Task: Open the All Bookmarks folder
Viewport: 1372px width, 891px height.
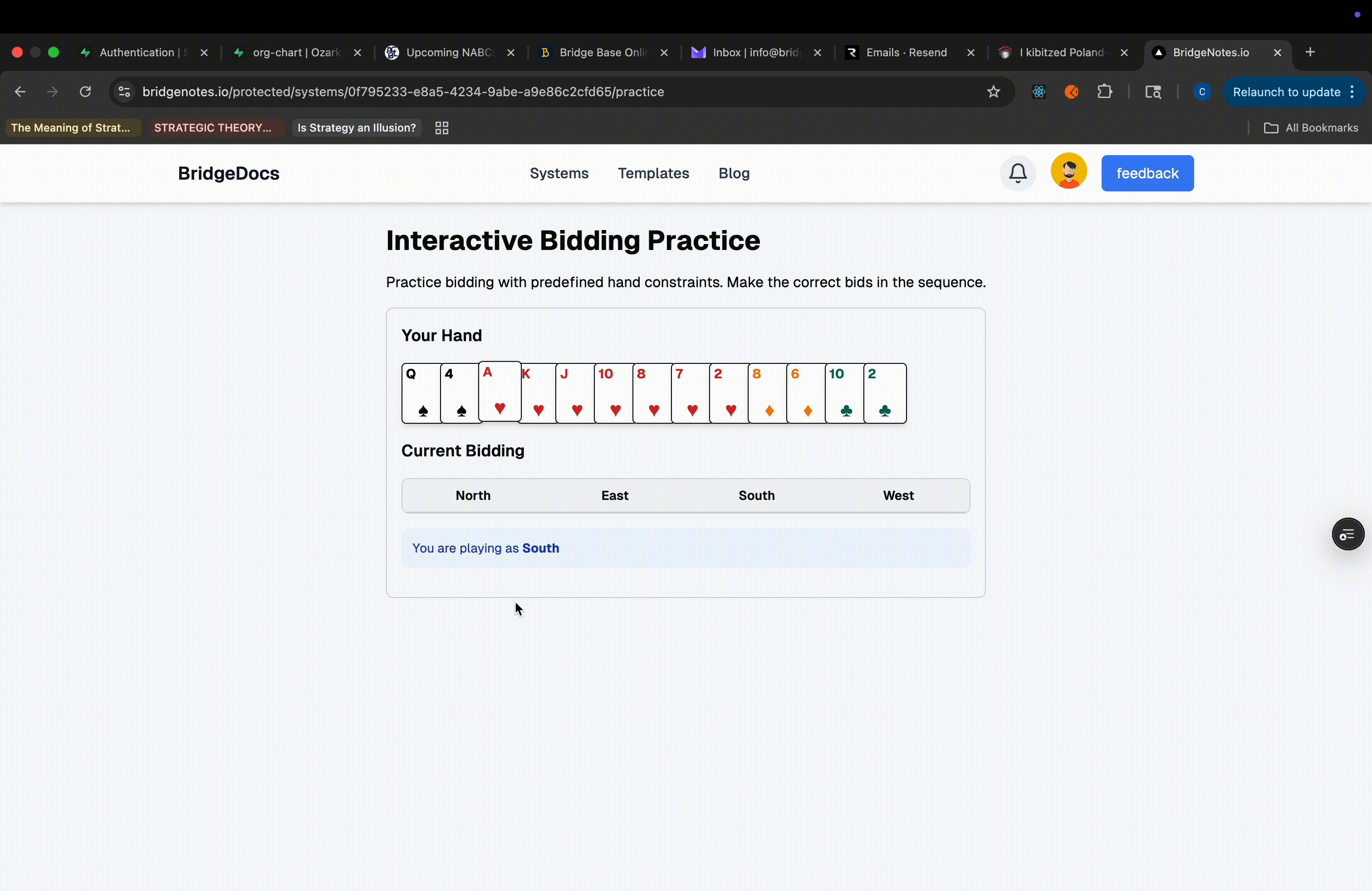Action: point(1311,128)
